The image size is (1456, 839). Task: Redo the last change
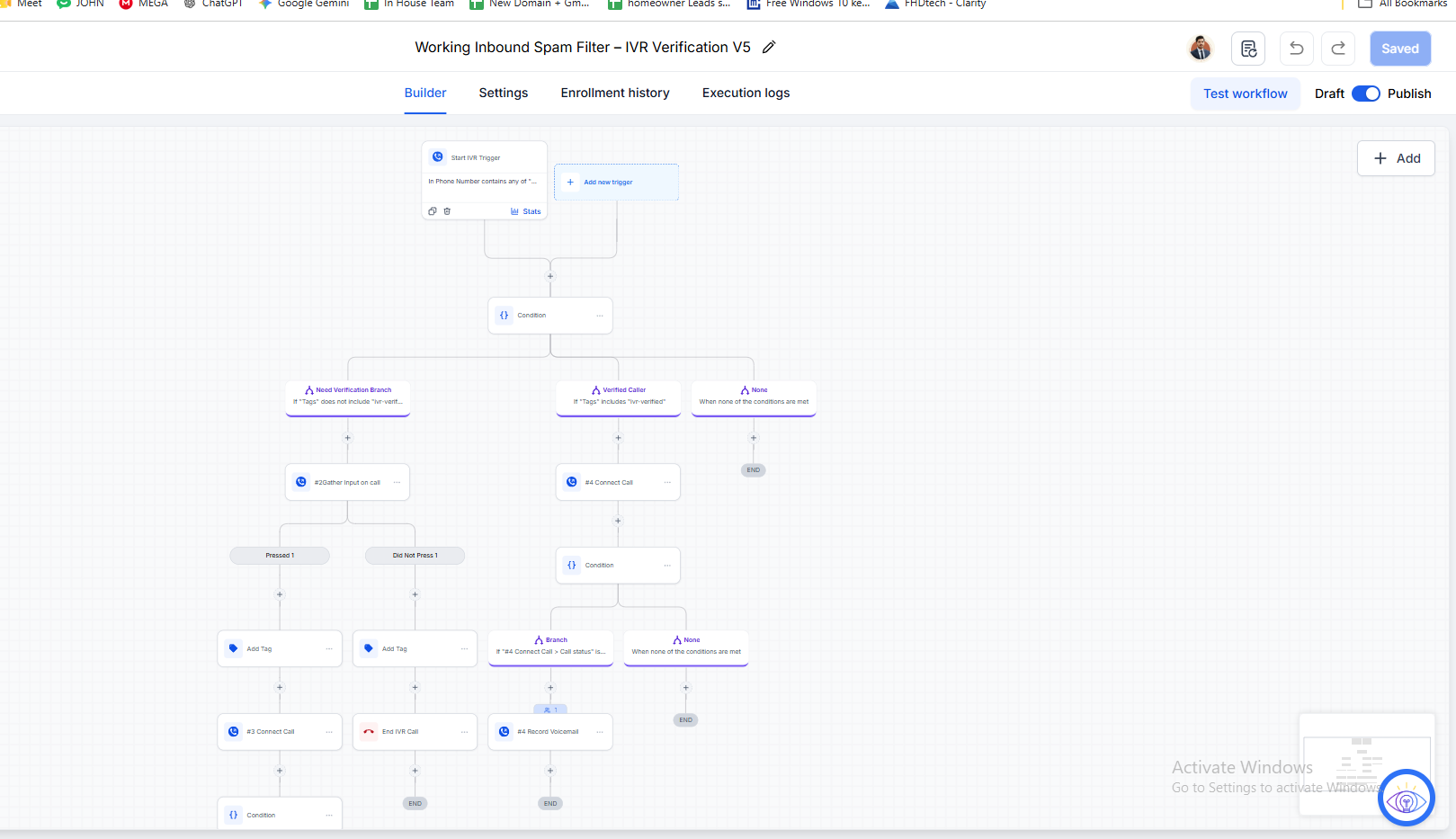coord(1338,49)
